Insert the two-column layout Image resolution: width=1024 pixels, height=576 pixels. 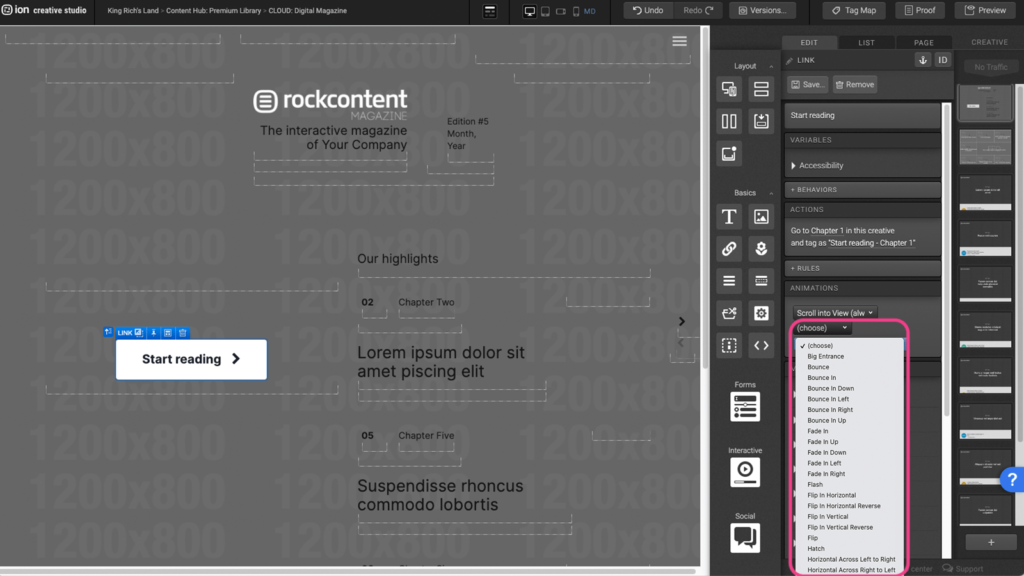point(729,121)
